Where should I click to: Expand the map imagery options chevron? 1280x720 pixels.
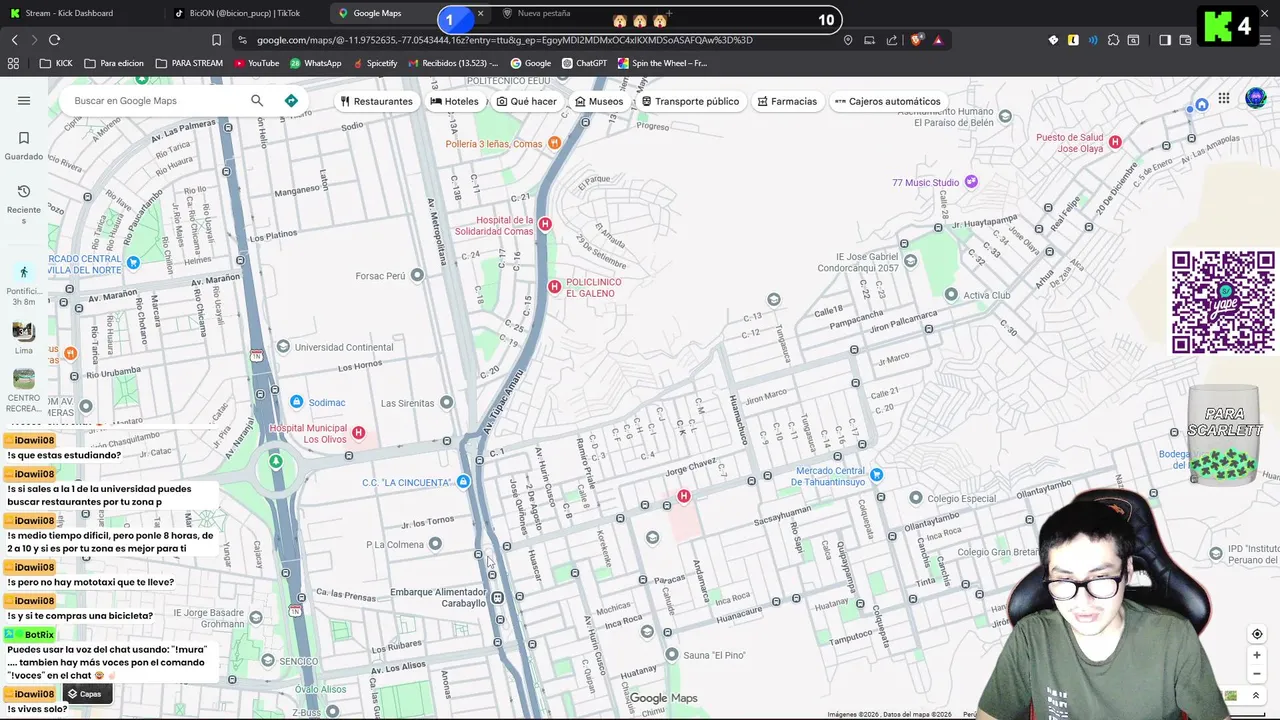[1257, 696]
